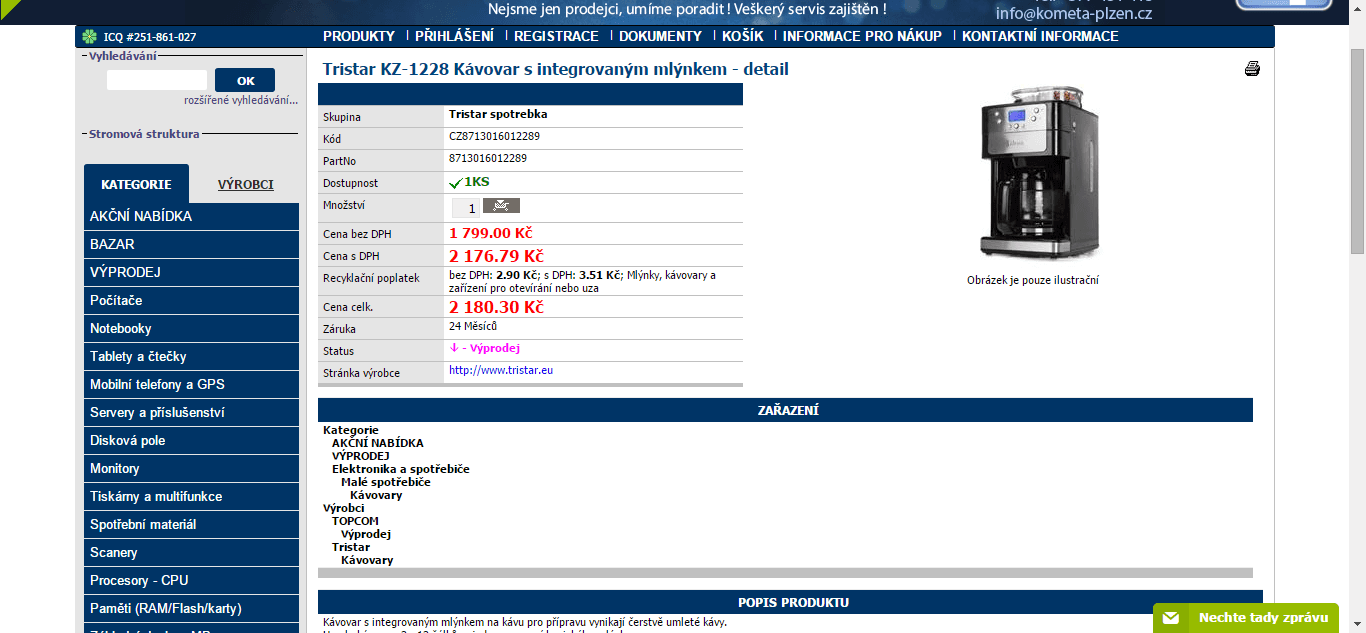Image resolution: width=1366 pixels, height=633 pixels.
Task: Click the envelope icon on message widget
Action: point(1171,618)
